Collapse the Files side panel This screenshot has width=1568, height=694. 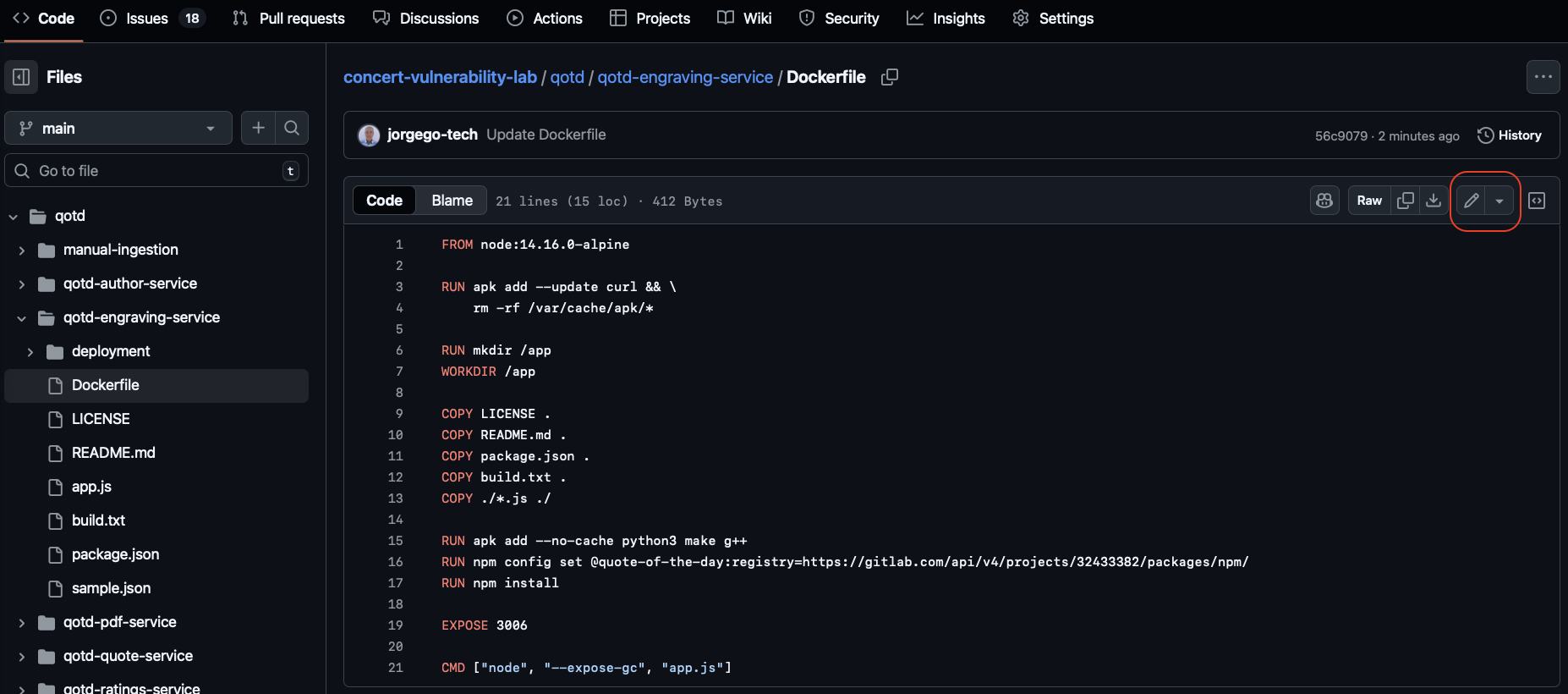pyautogui.click(x=21, y=77)
